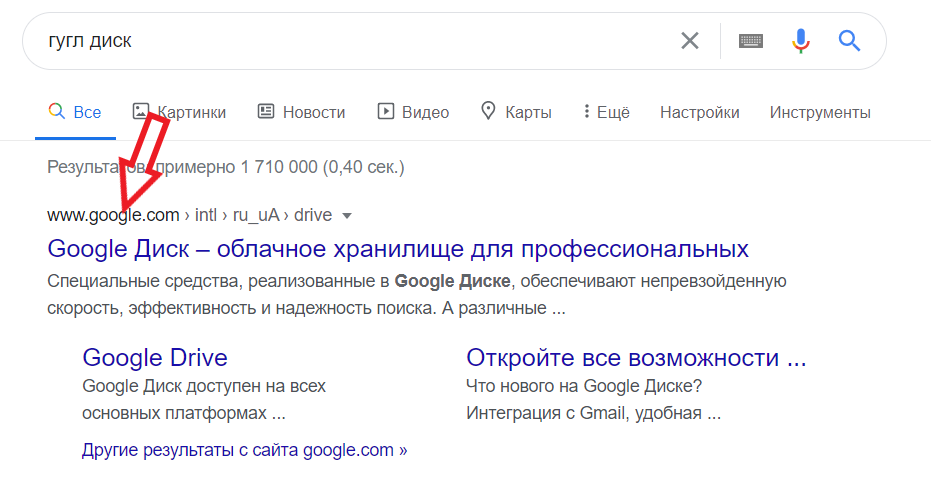The image size is (931, 490).
Task: Open the Инструменты search tools
Action: click(x=820, y=112)
